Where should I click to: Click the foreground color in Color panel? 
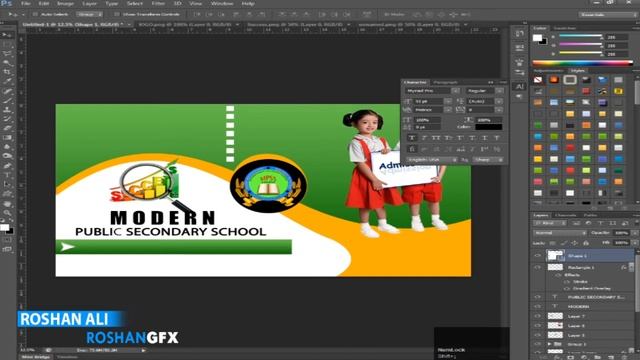pos(537,38)
